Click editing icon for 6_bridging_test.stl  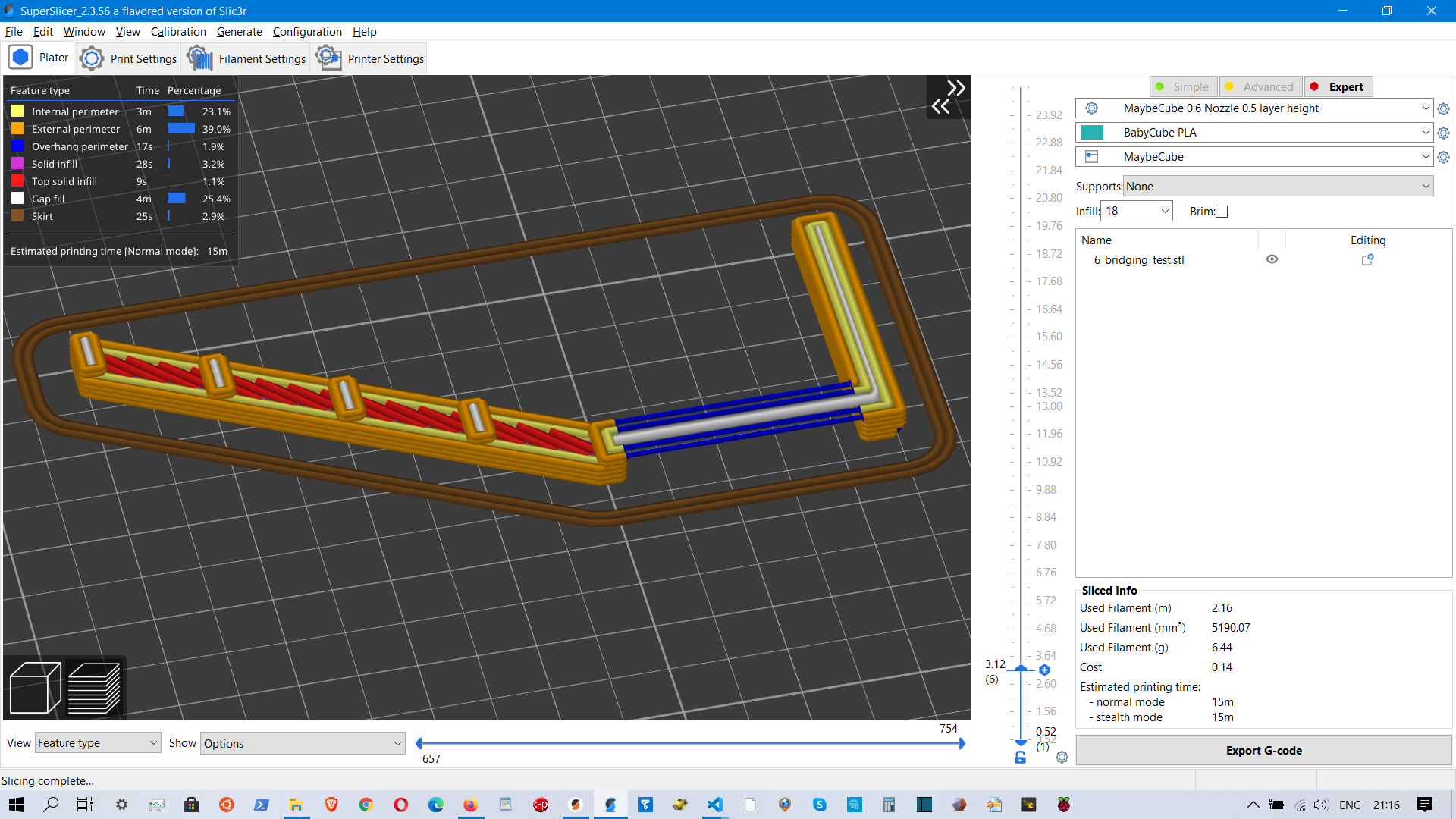pos(1367,259)
